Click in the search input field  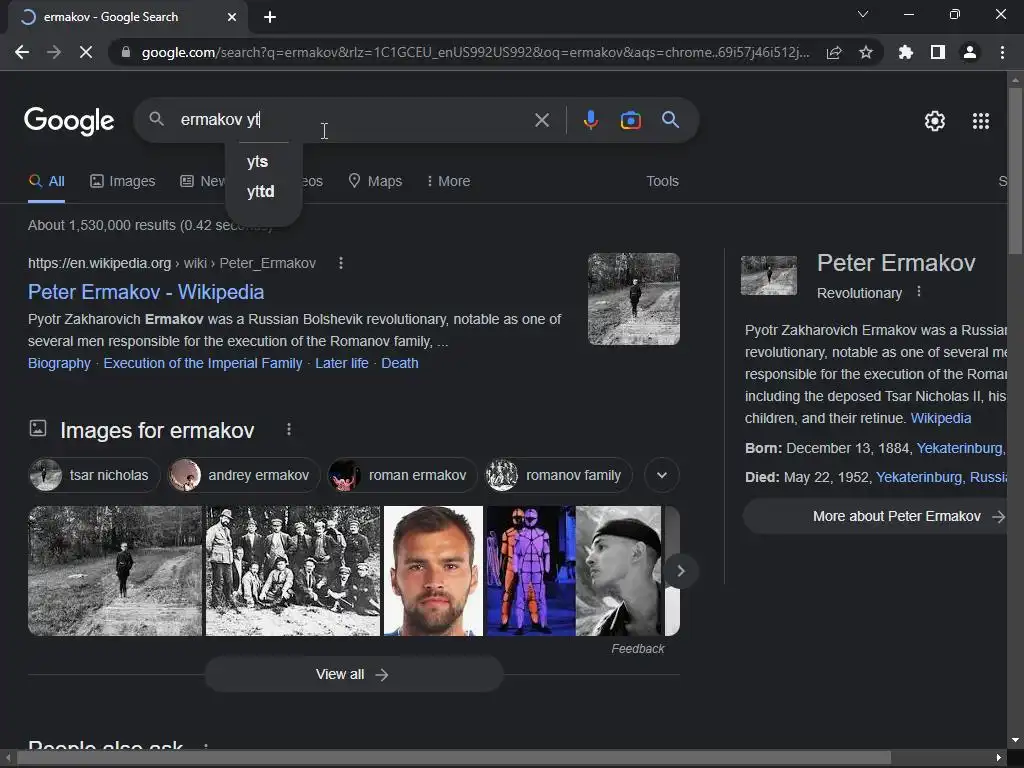click(353, 120)
